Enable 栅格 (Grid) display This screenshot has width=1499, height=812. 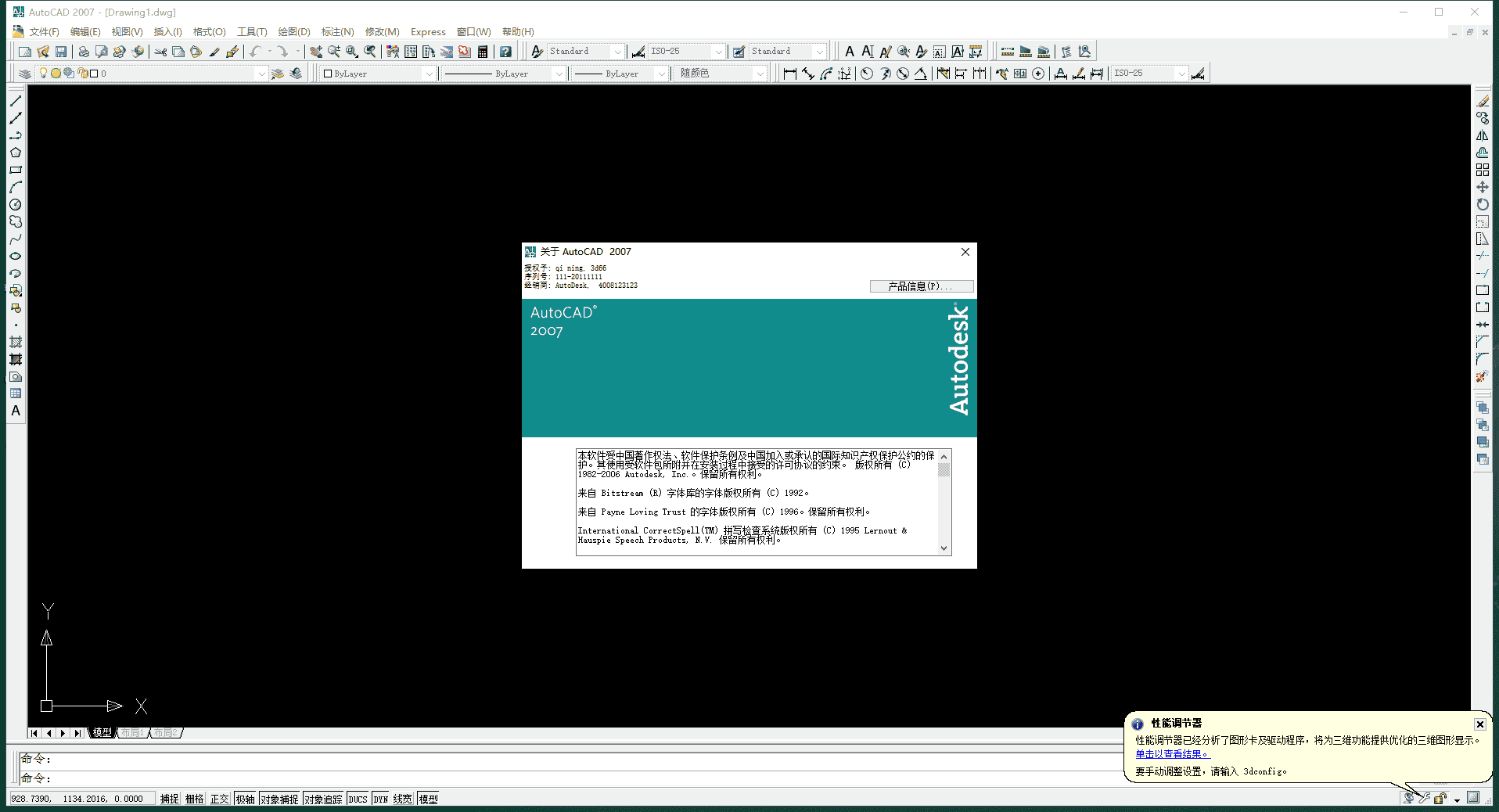[x=194, y=798]
